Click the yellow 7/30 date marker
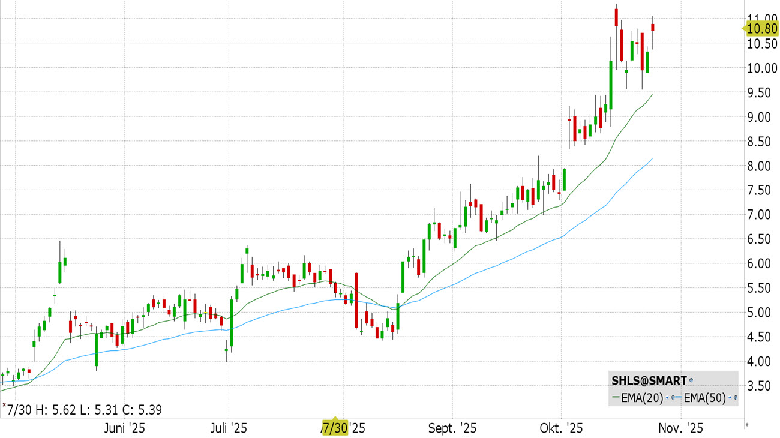Screen dimensions: 780x438 [x=335, y=428]
